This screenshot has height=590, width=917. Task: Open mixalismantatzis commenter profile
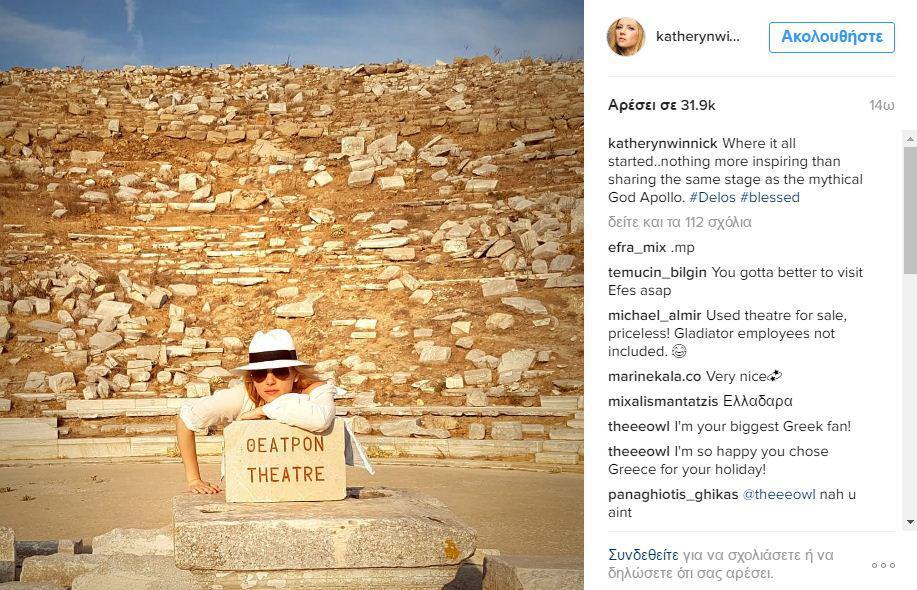click(x=663, y=402)
